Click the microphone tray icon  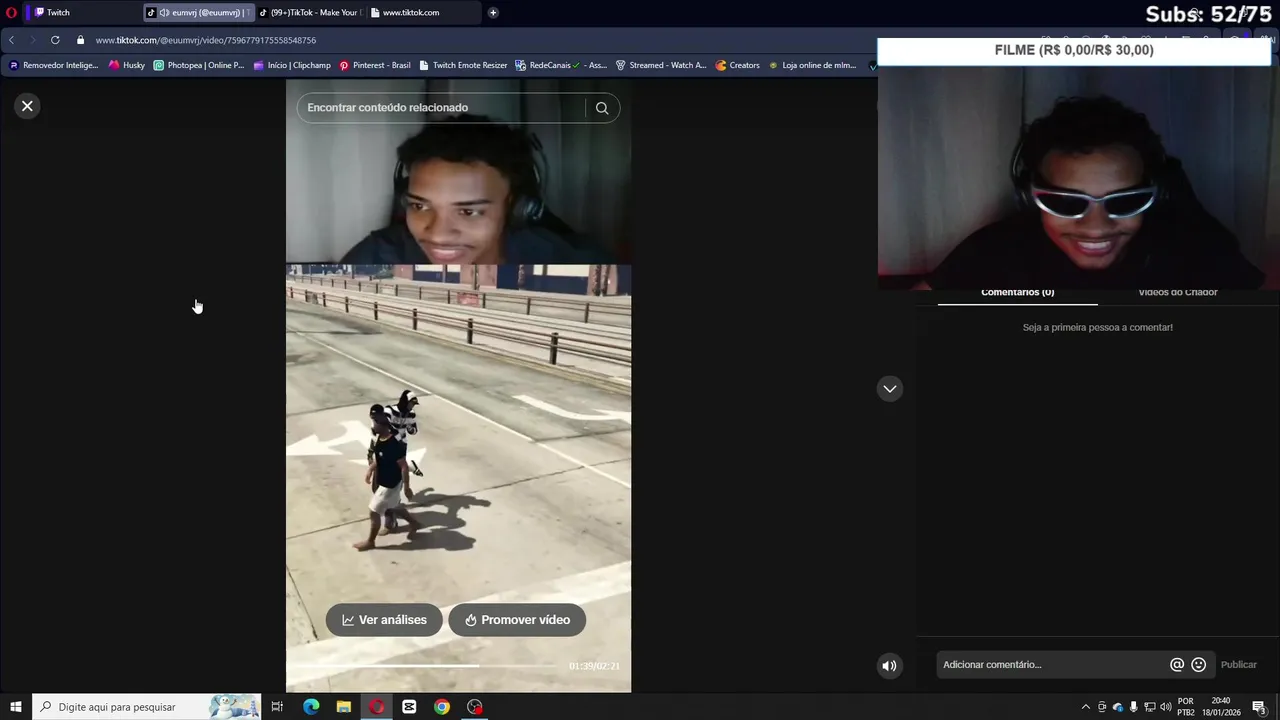[x=1134, y=707]
